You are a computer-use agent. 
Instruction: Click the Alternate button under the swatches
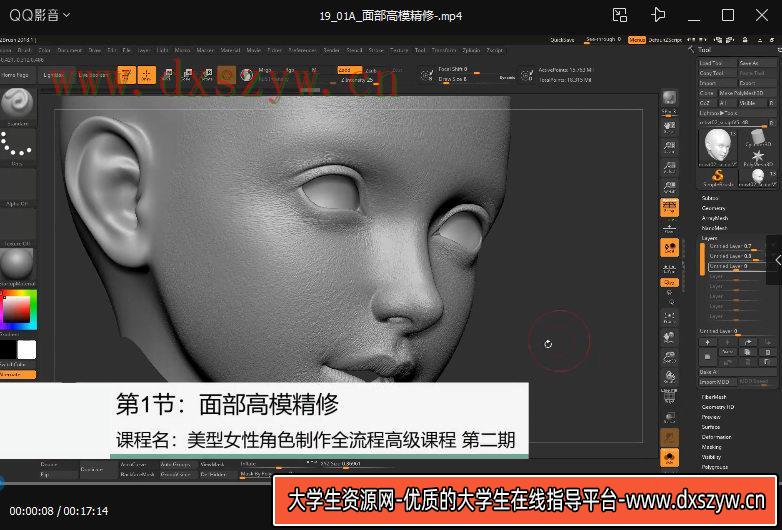17,374
